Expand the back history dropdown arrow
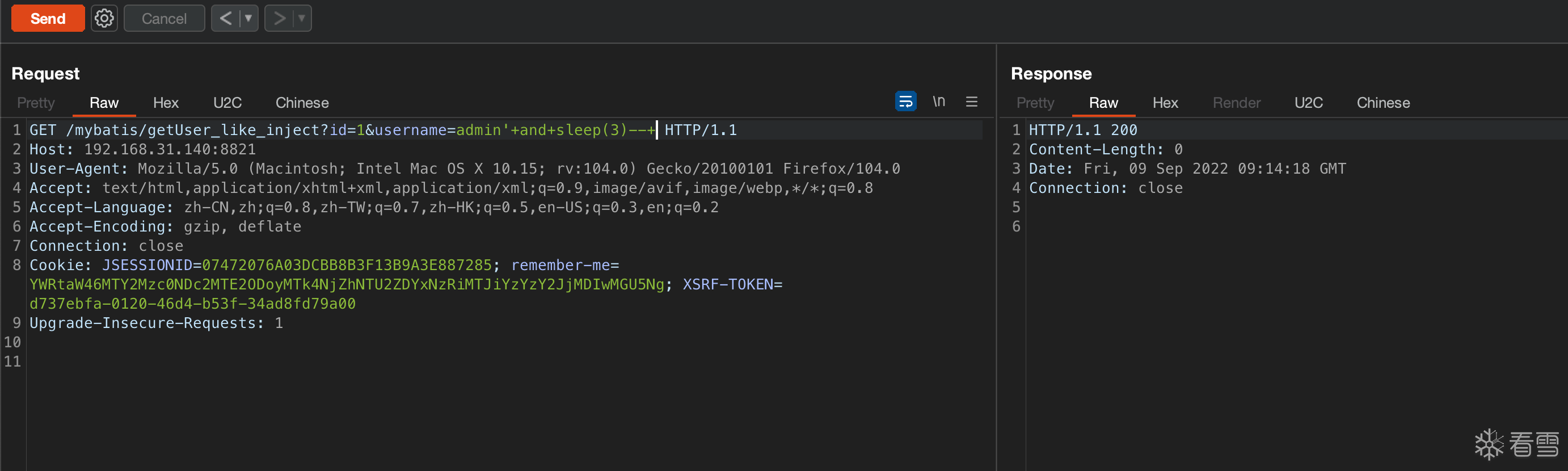The image size is (1568, 471). [x=248, y=18]
